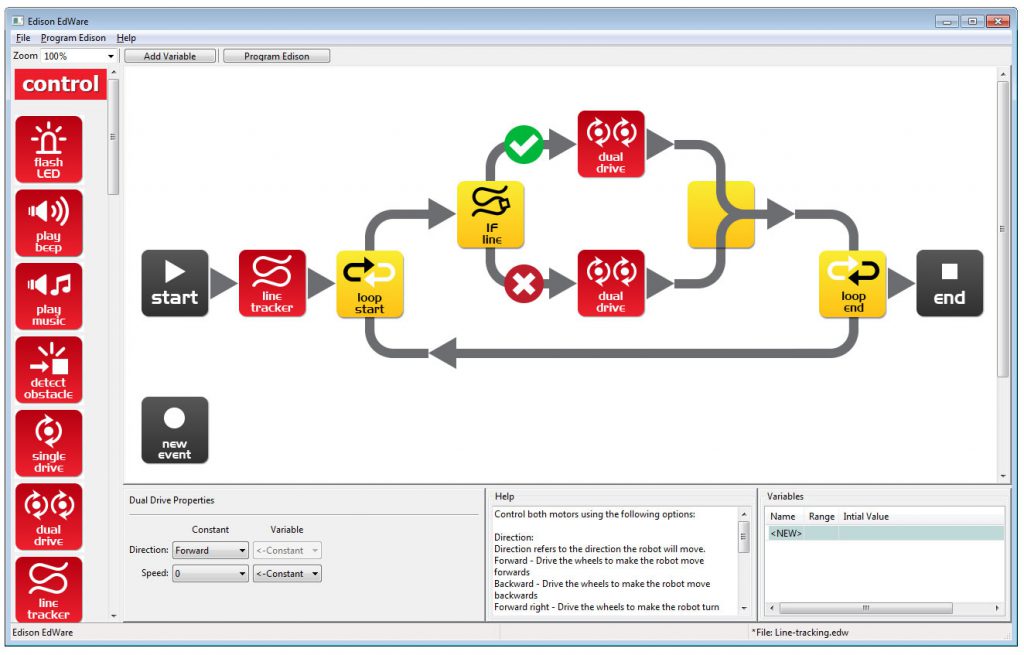
Task: Click the red control category header
Action: pos(61,84)
